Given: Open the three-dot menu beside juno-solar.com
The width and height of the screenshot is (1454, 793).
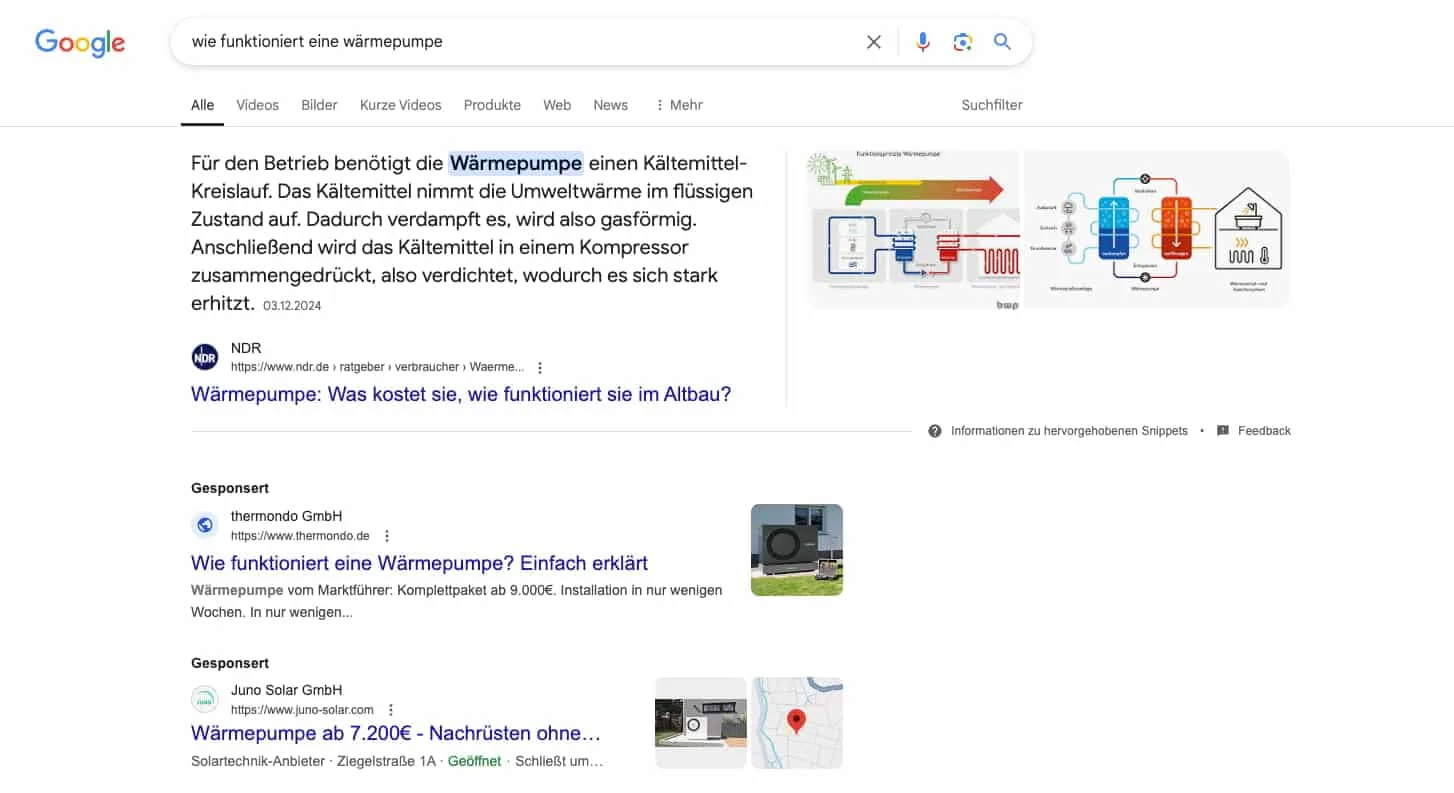Looking at the screenshot, I should click(x=391, y=710).
